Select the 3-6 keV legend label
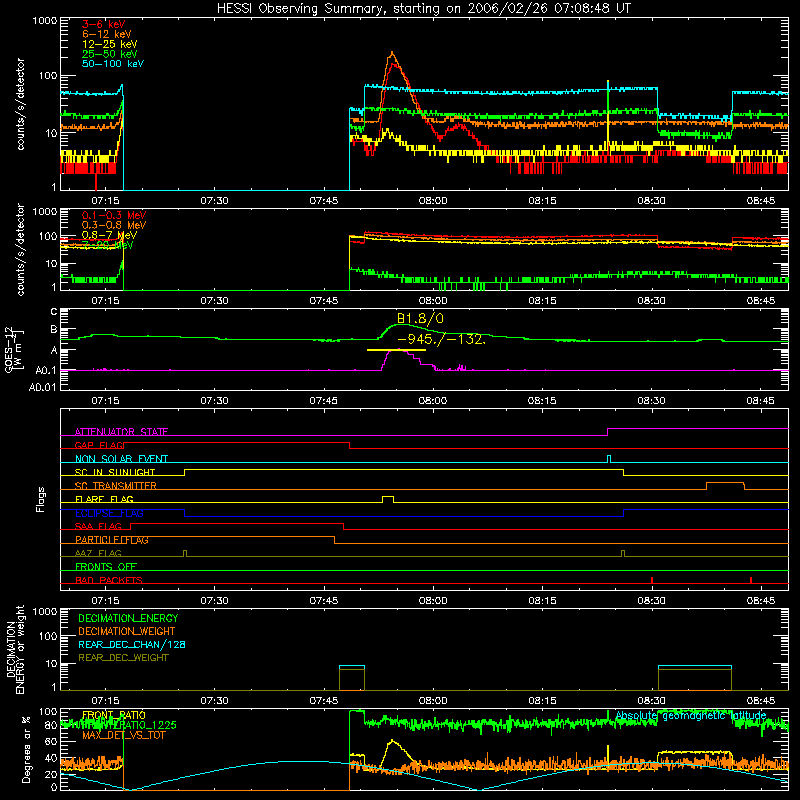The height and width of the screenshot is (800, 800). [103, 24]
